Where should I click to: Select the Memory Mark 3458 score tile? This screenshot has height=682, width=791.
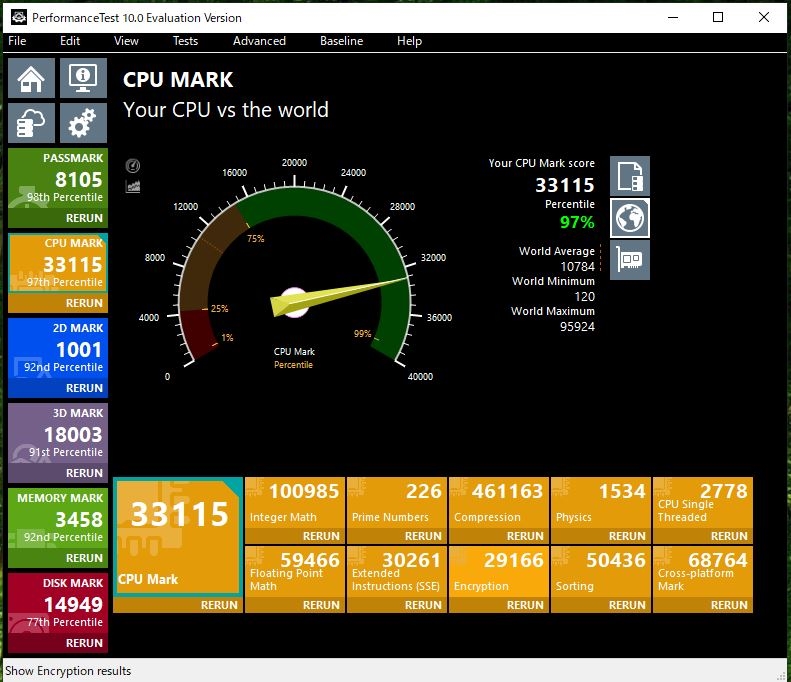click(58, 519)
